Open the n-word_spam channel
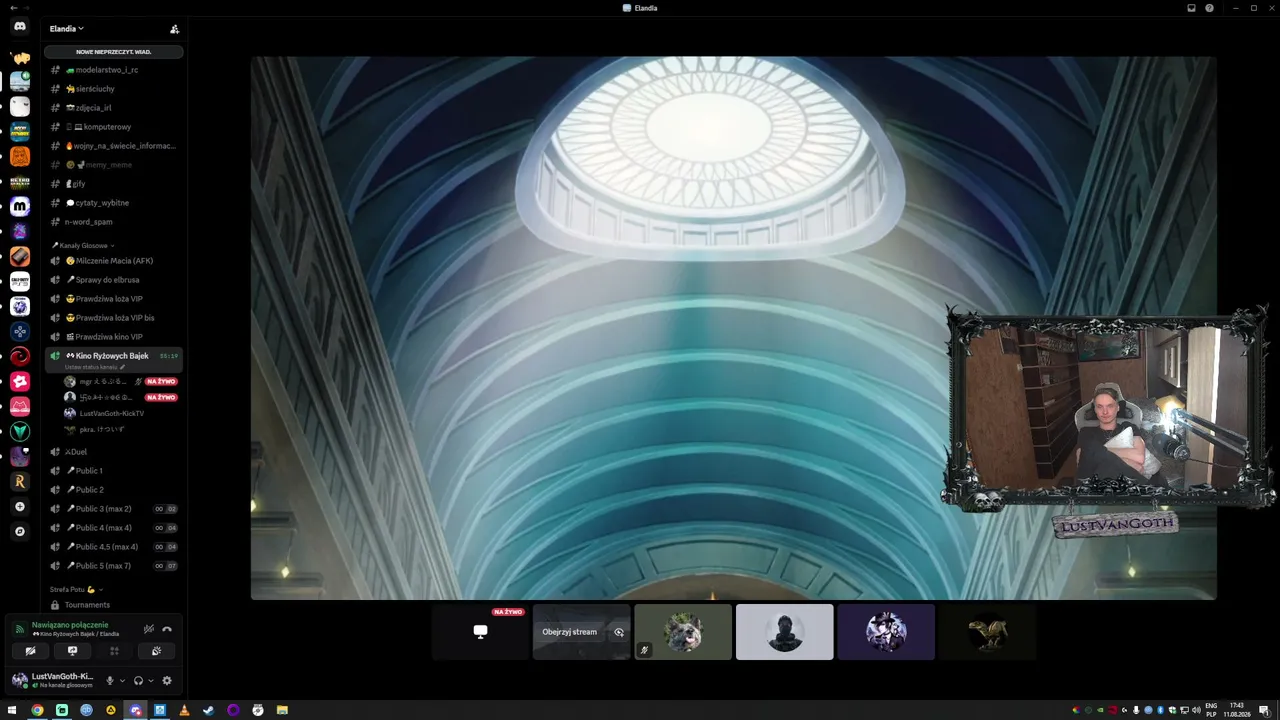Viewport: 1280px width, 720px height. [114, 222]
